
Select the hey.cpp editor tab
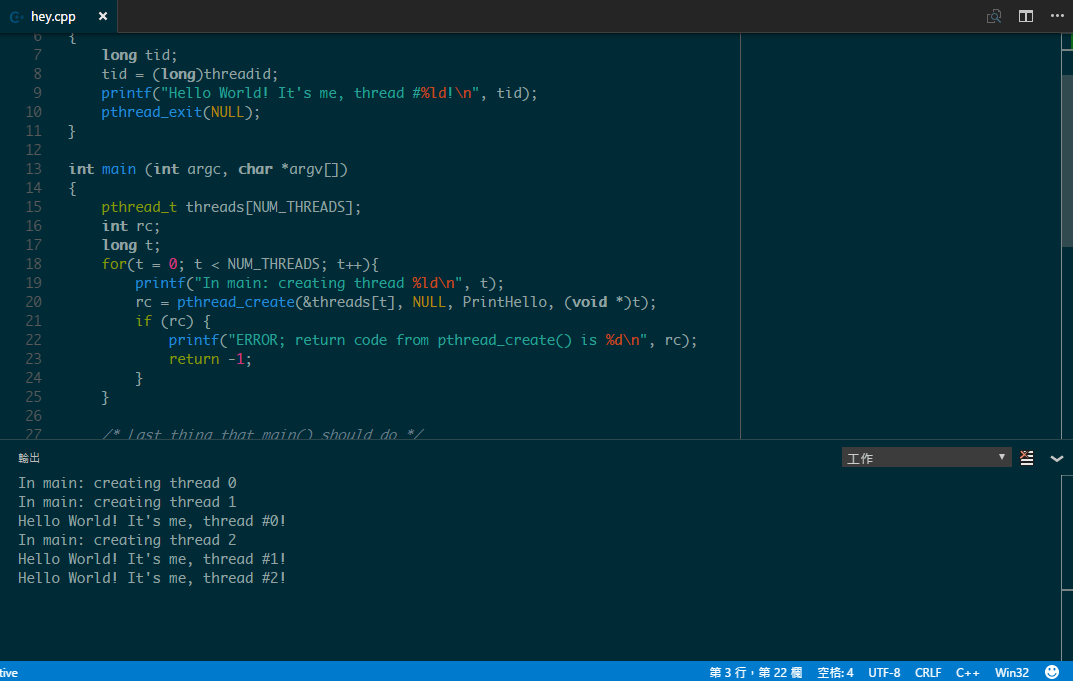(50, 16)
